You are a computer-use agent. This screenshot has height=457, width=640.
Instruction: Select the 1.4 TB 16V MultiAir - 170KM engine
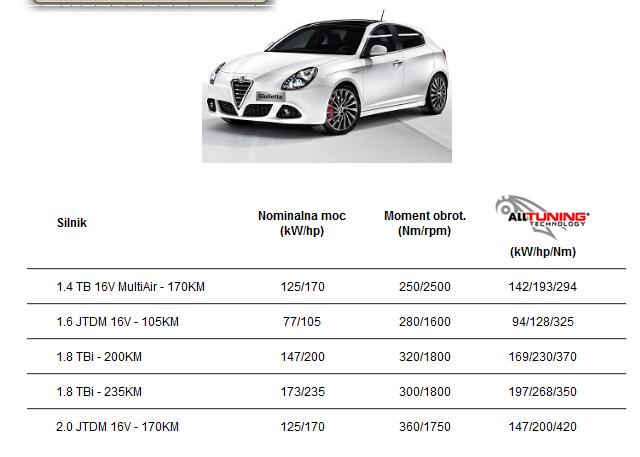131,287
